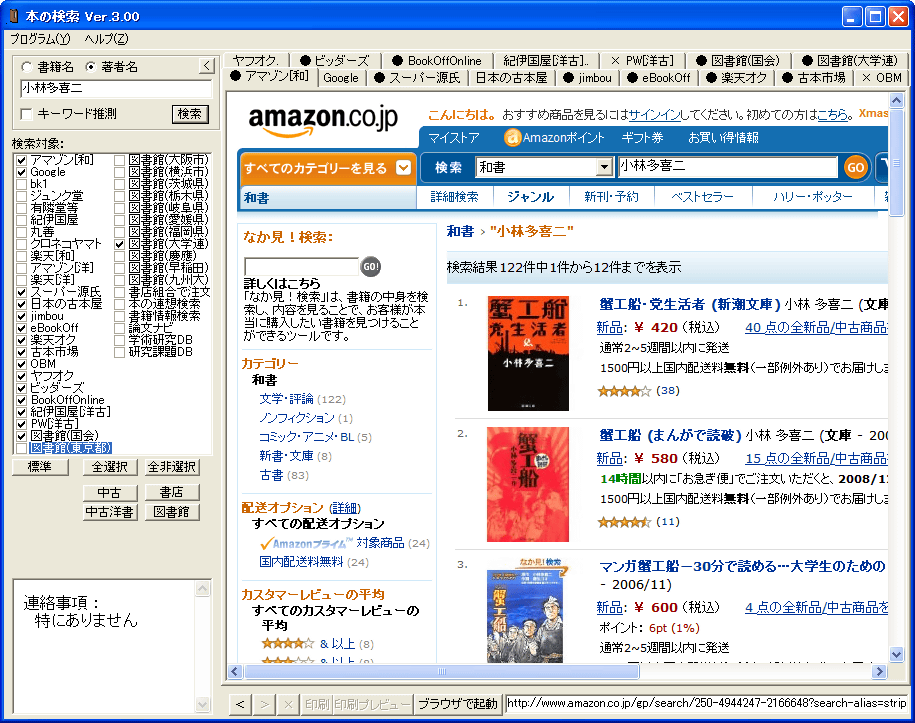Click the URL address field at bottom
915x723 pixels.
pos(706,704)
